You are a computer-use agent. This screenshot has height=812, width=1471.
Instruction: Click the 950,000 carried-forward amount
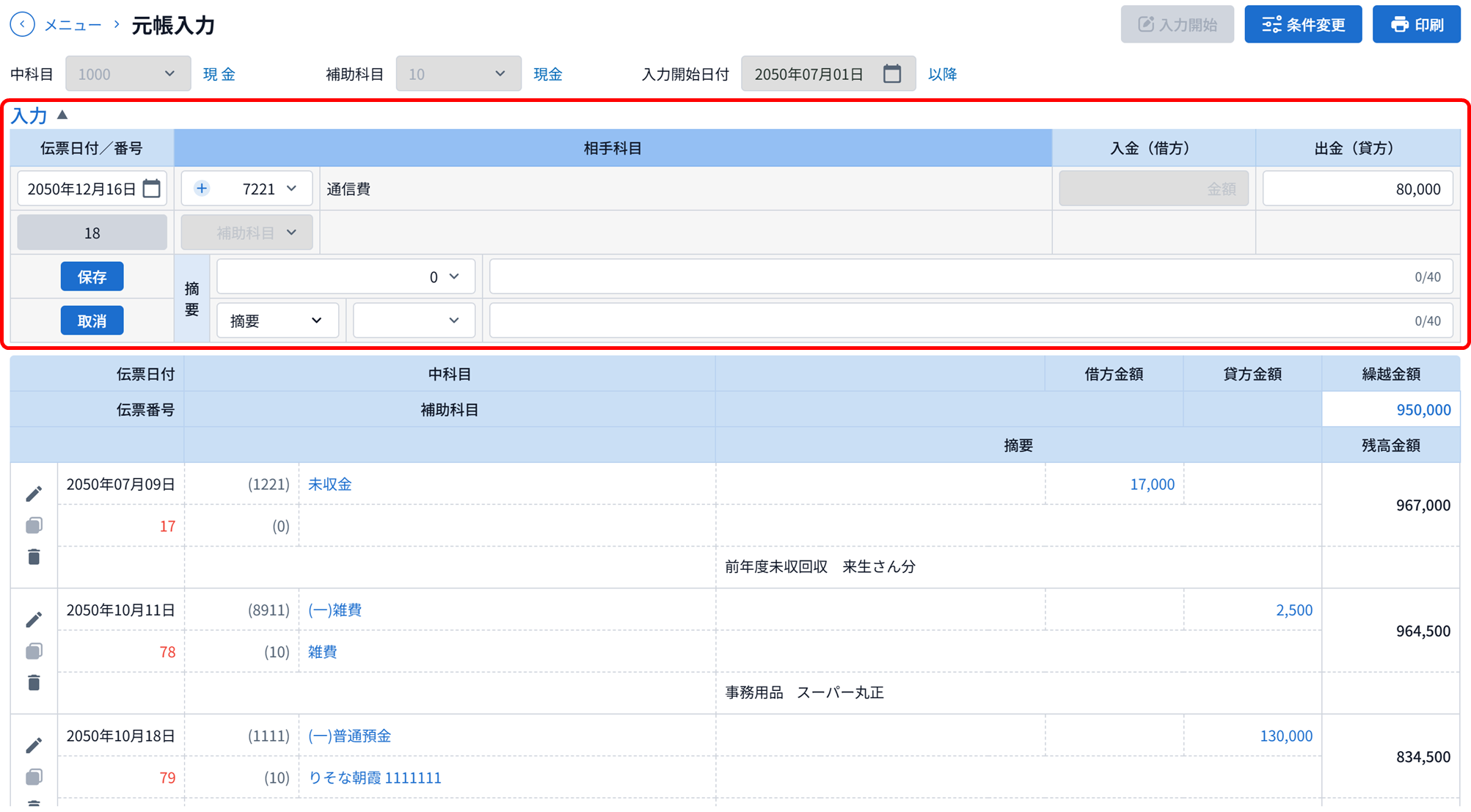coord(1423,409)
